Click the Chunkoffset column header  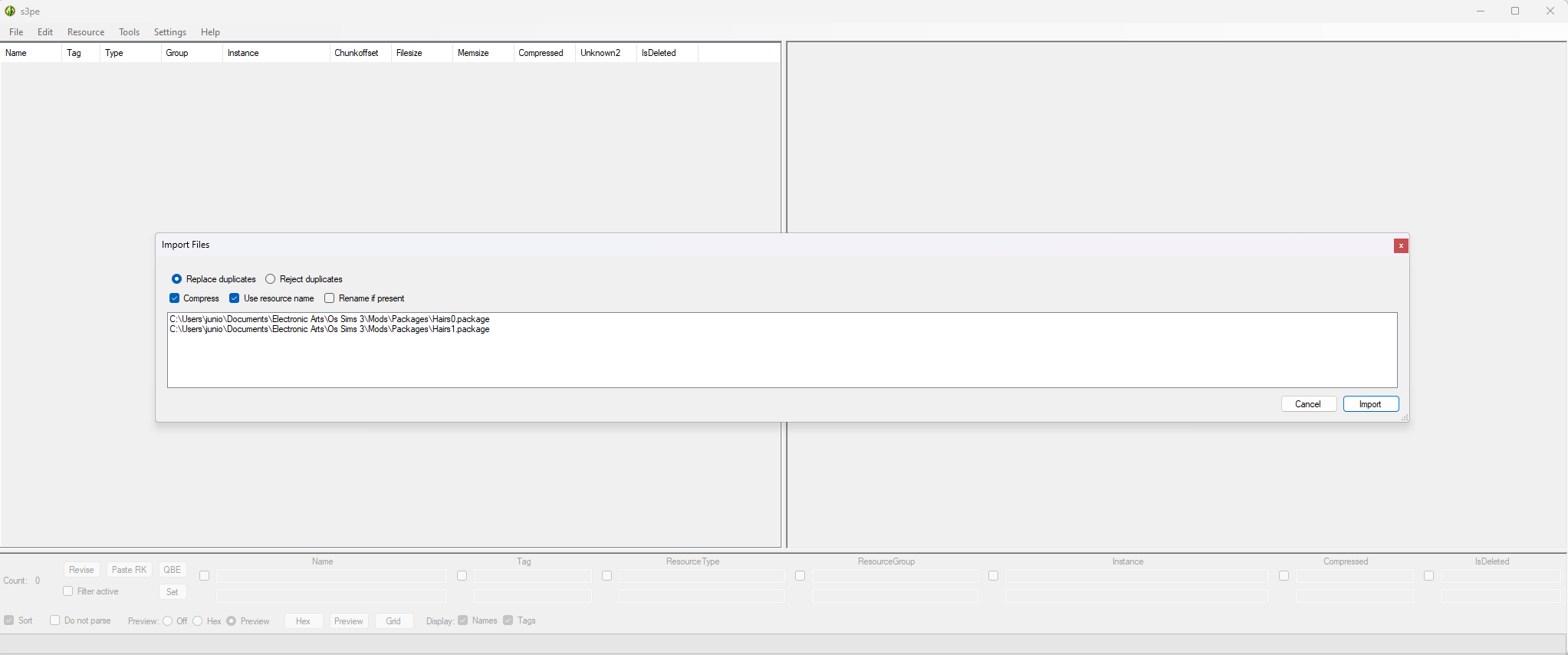point(360,53)
